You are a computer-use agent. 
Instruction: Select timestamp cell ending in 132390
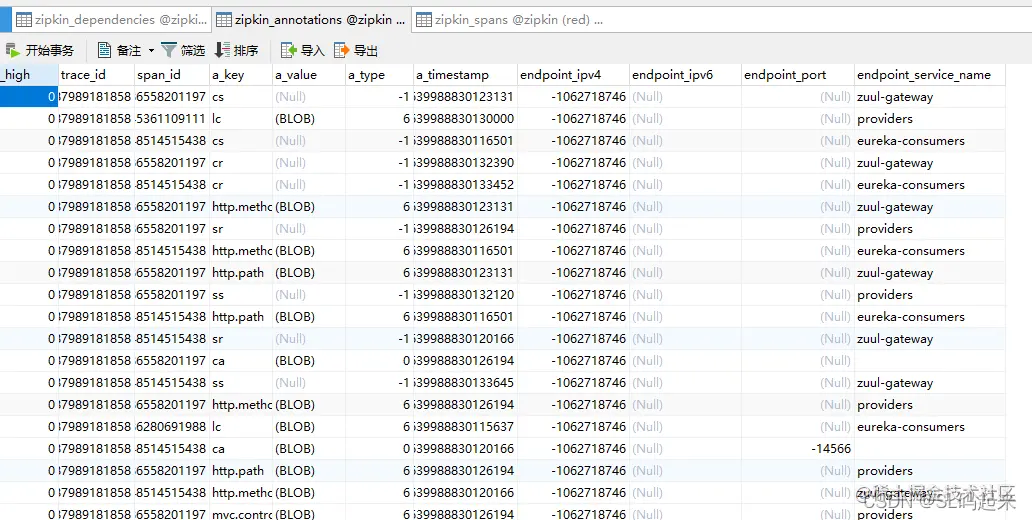[465, 163]
